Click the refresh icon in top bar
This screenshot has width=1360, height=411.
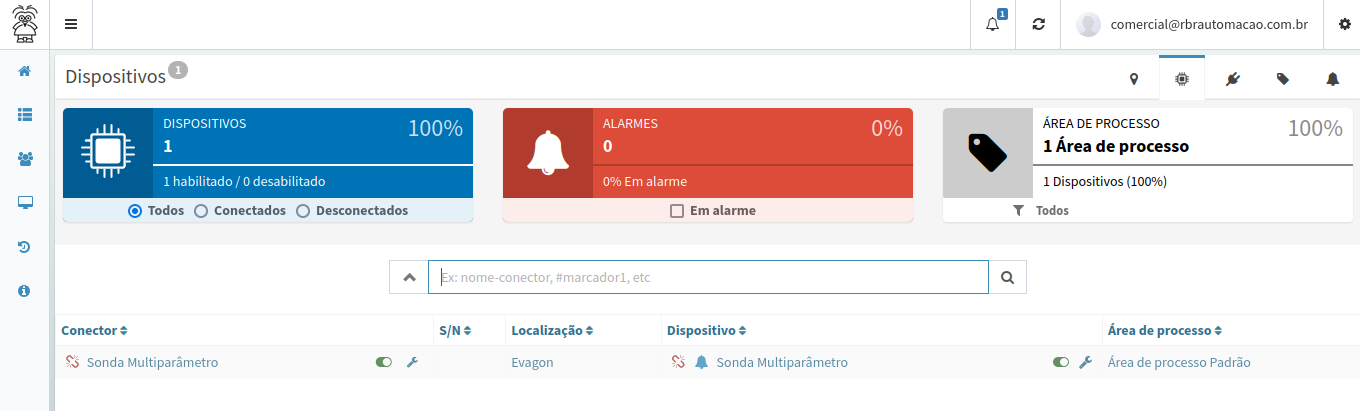pyautogui.click(x=1039, y=24)
